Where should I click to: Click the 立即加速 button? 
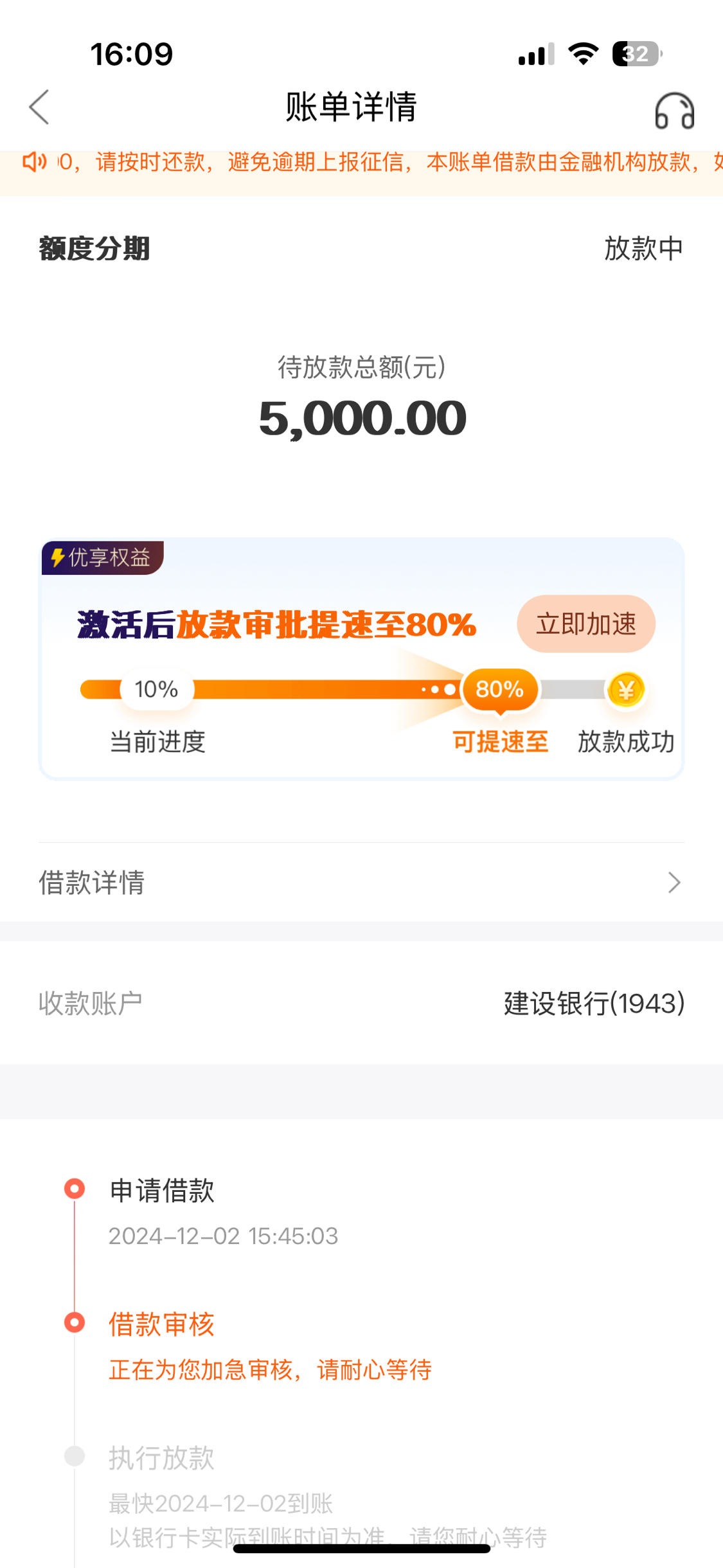586,624
